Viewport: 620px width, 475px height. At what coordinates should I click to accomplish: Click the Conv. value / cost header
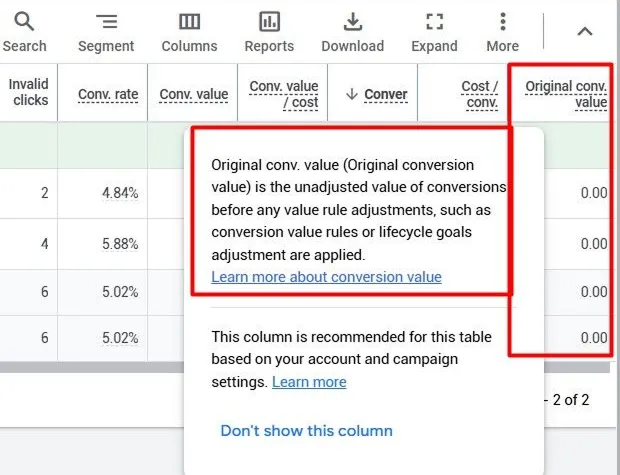(x=284, y=94)
